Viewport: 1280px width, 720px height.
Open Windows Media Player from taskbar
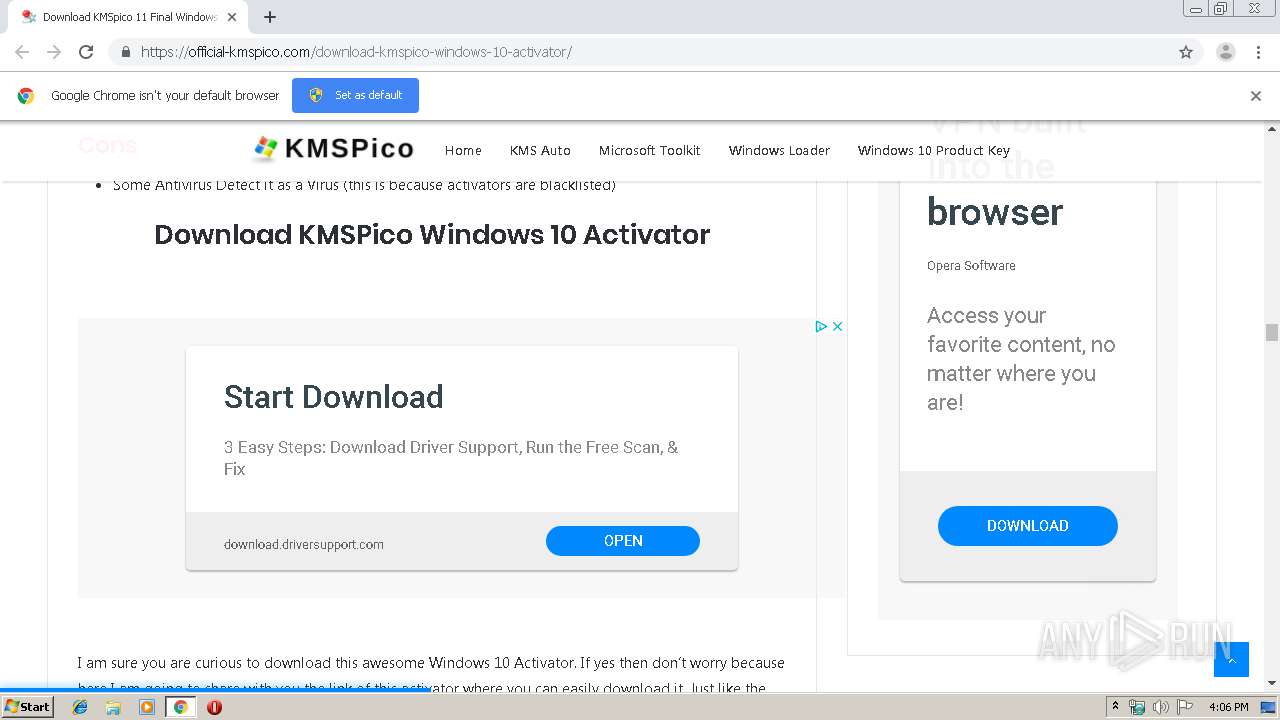(147, 707)
